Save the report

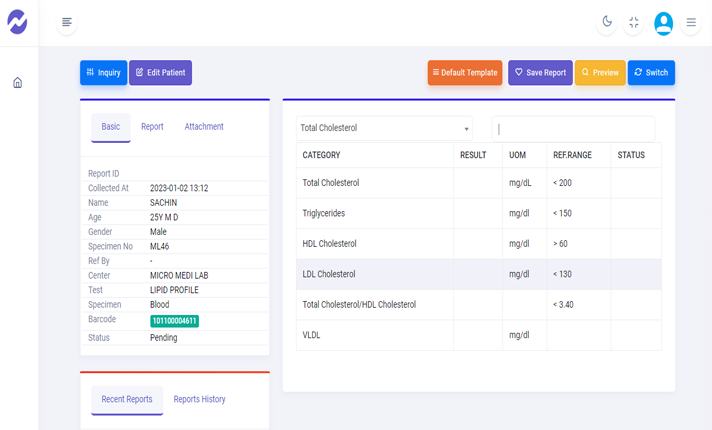[x=540, y=73]
